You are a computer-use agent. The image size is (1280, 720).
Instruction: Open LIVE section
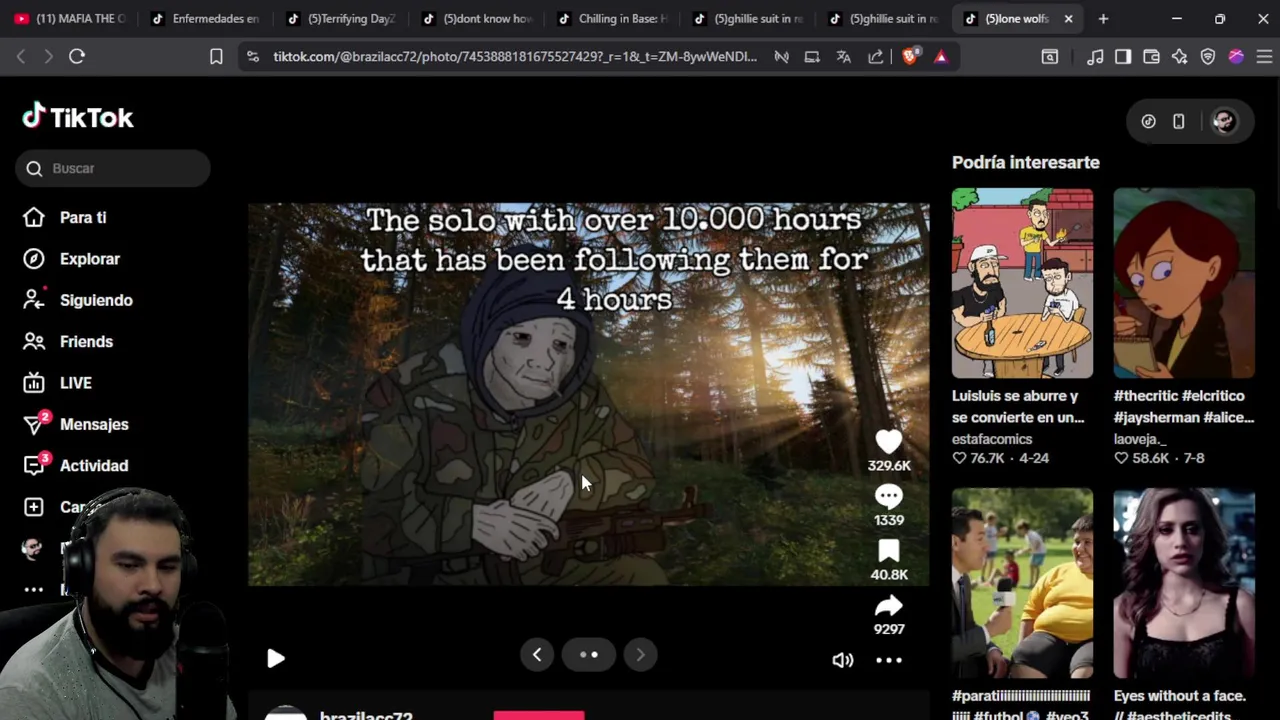tap(75, 383)
